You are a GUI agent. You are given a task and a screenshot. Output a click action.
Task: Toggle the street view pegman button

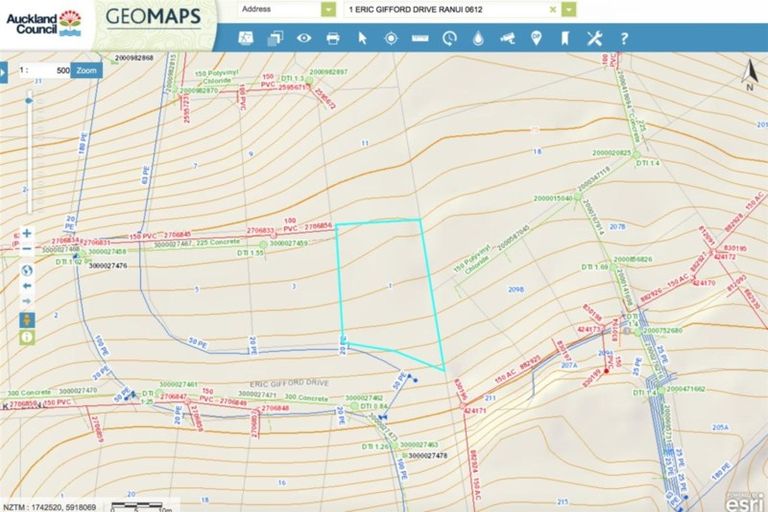point(27,319)
